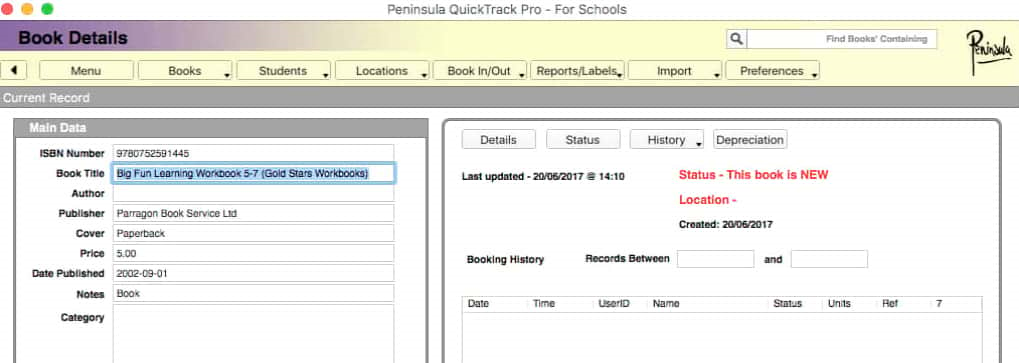Screen dimensions: 1019x363
Task: Open the History dropdown tab
Action: tap(667, 140)
